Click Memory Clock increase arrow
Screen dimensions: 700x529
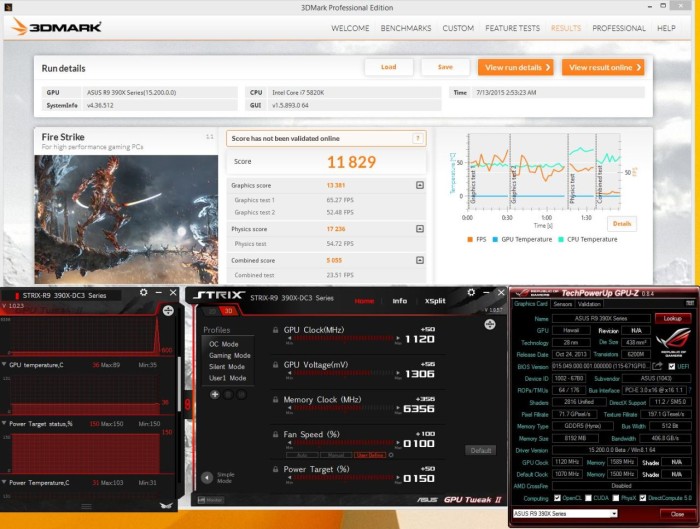click(398, 408)
